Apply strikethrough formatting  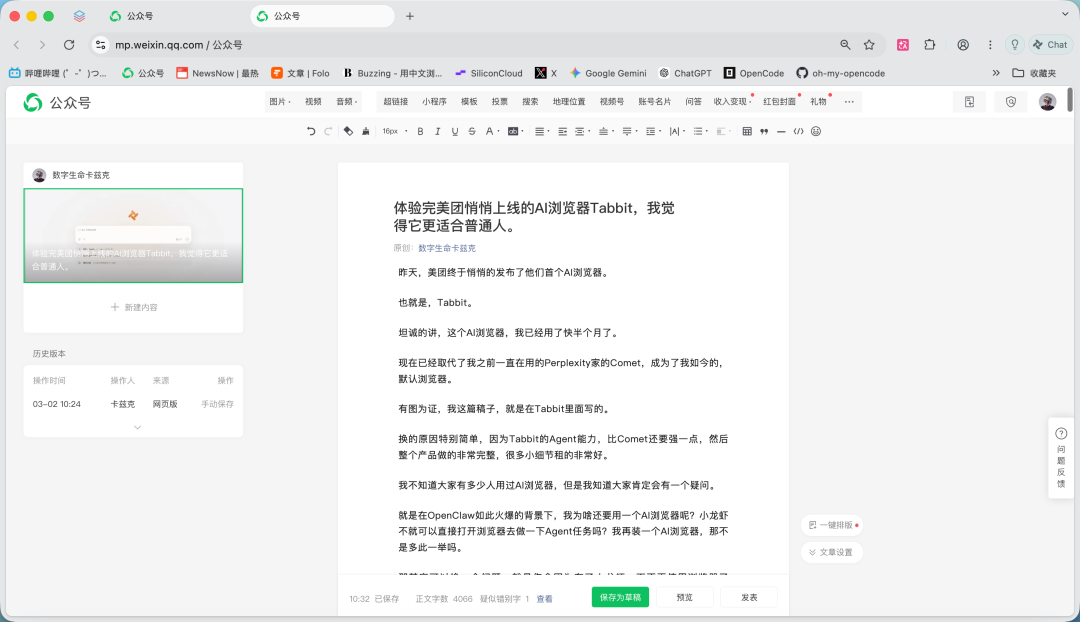[470, 131]
